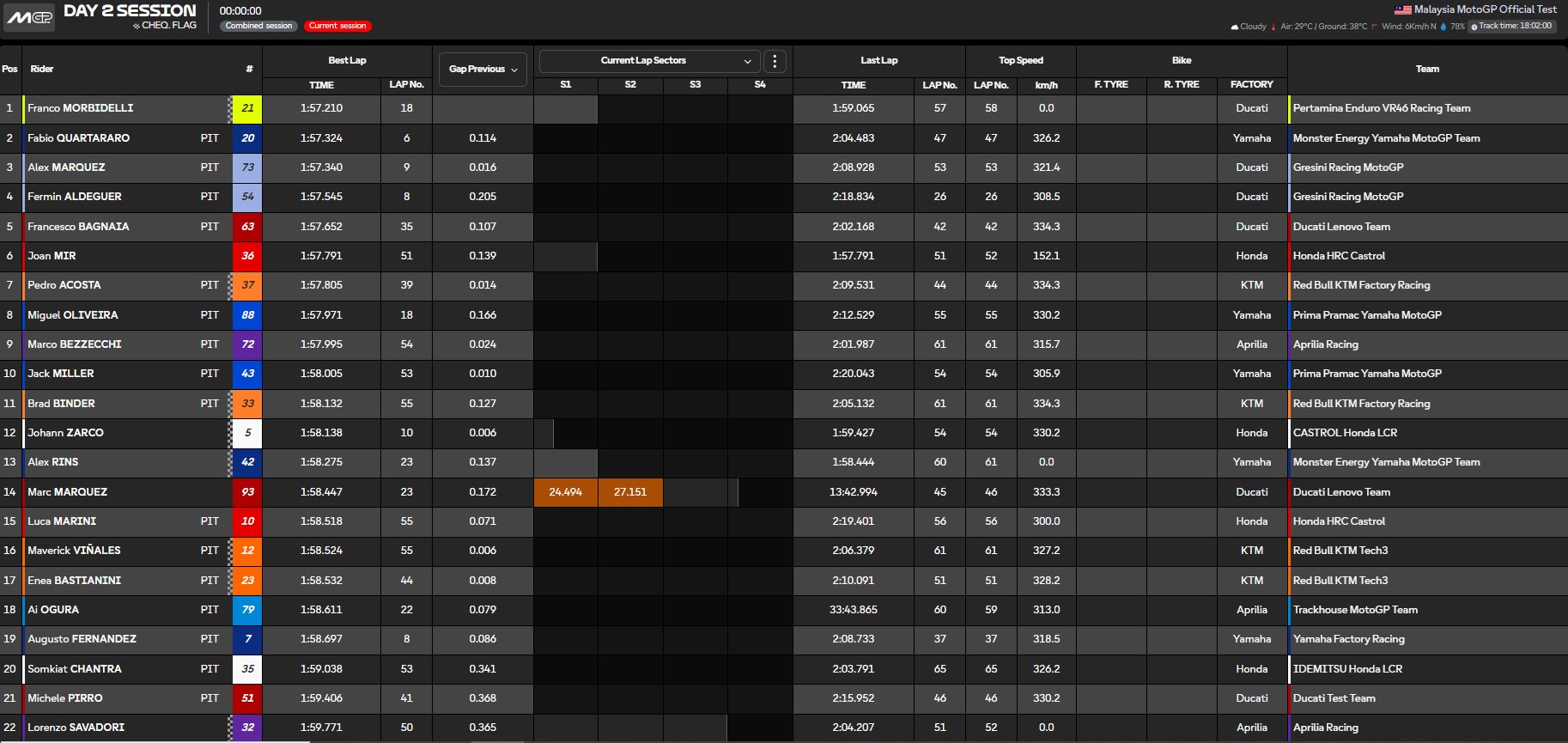Click the R. TYRE column header
The width and height of the screenshot is (1568, 743).
click(1182, 85)
